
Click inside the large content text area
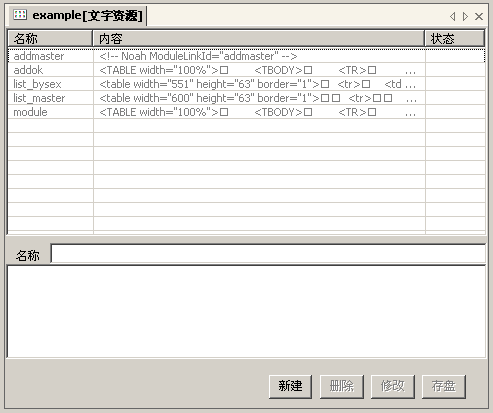[x=246, y=312]
